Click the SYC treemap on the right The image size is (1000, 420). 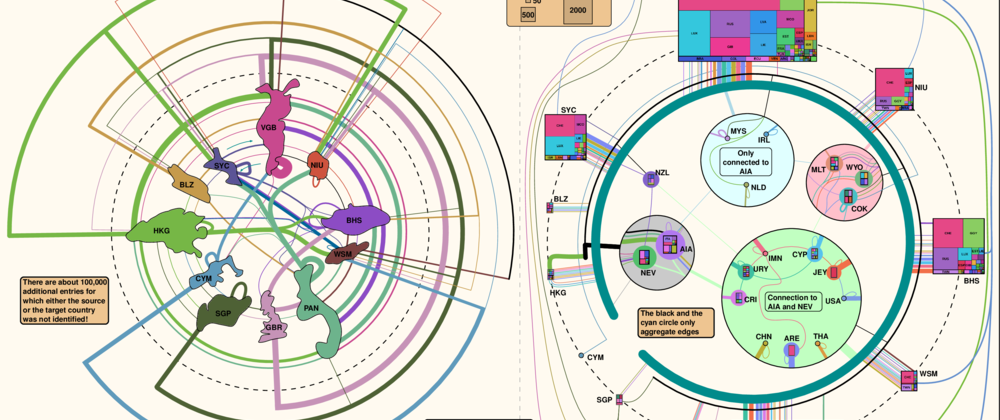(568, 136)
